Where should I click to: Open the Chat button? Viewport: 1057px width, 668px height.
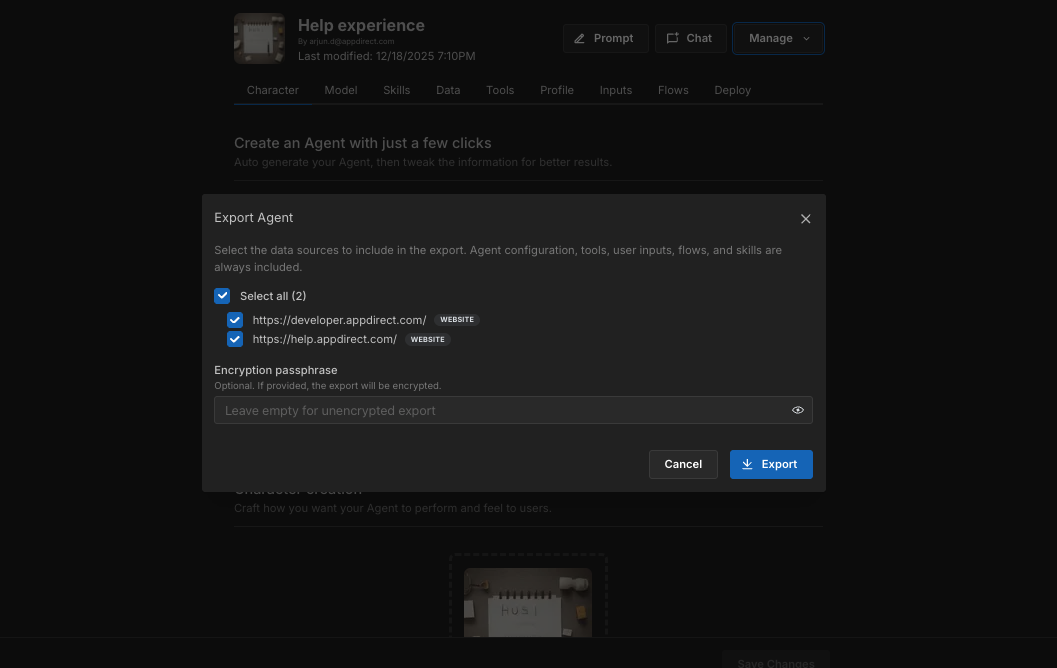(690, 38)
